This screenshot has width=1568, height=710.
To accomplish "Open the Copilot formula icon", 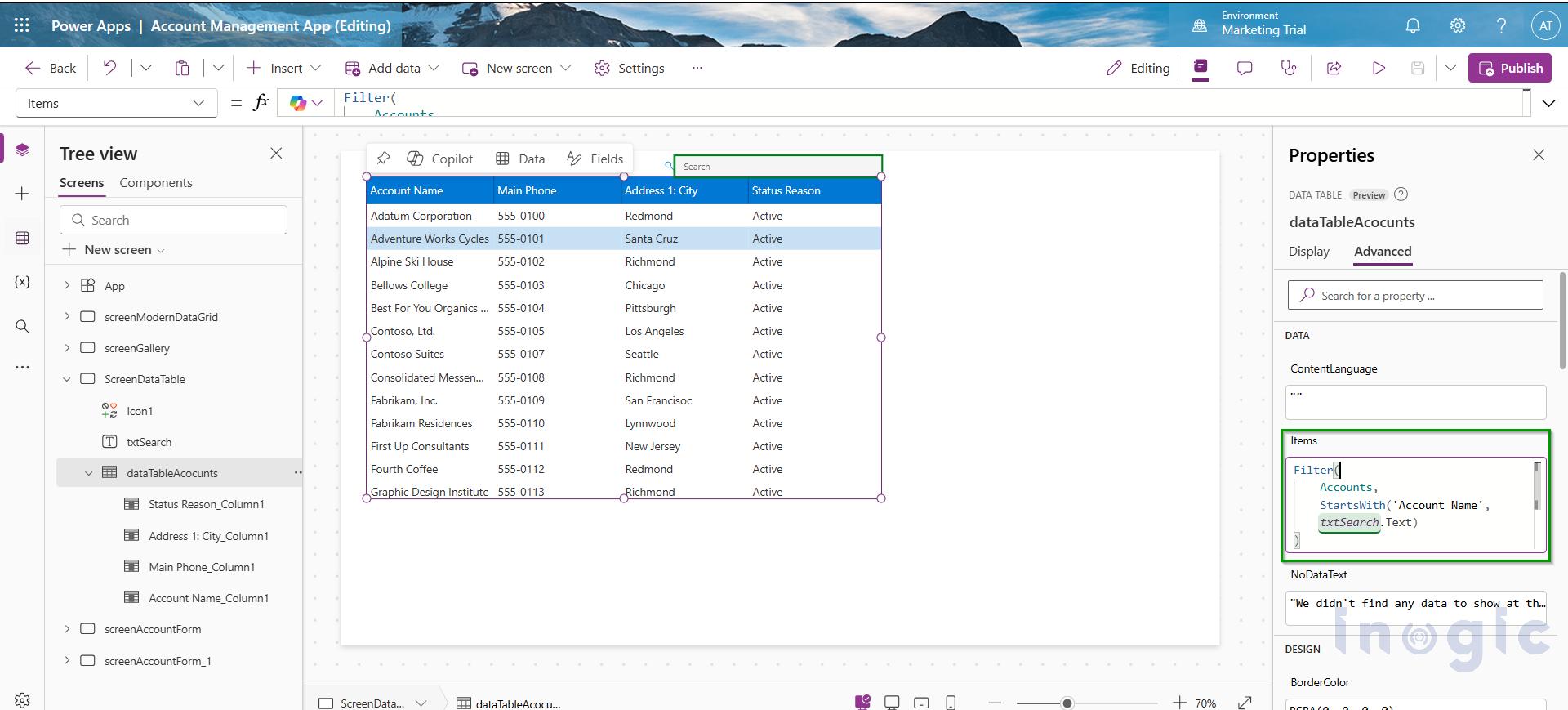I will tap(298, 103).
